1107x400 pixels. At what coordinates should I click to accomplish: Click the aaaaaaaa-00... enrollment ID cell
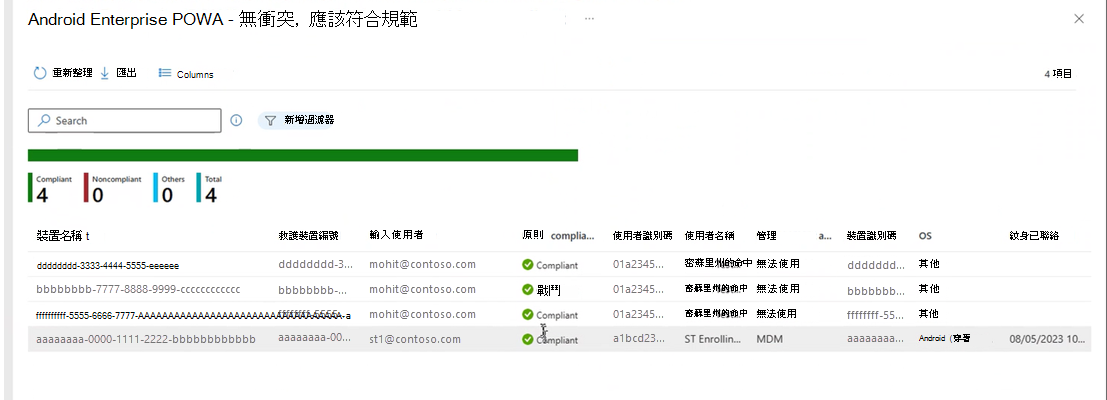314,338
